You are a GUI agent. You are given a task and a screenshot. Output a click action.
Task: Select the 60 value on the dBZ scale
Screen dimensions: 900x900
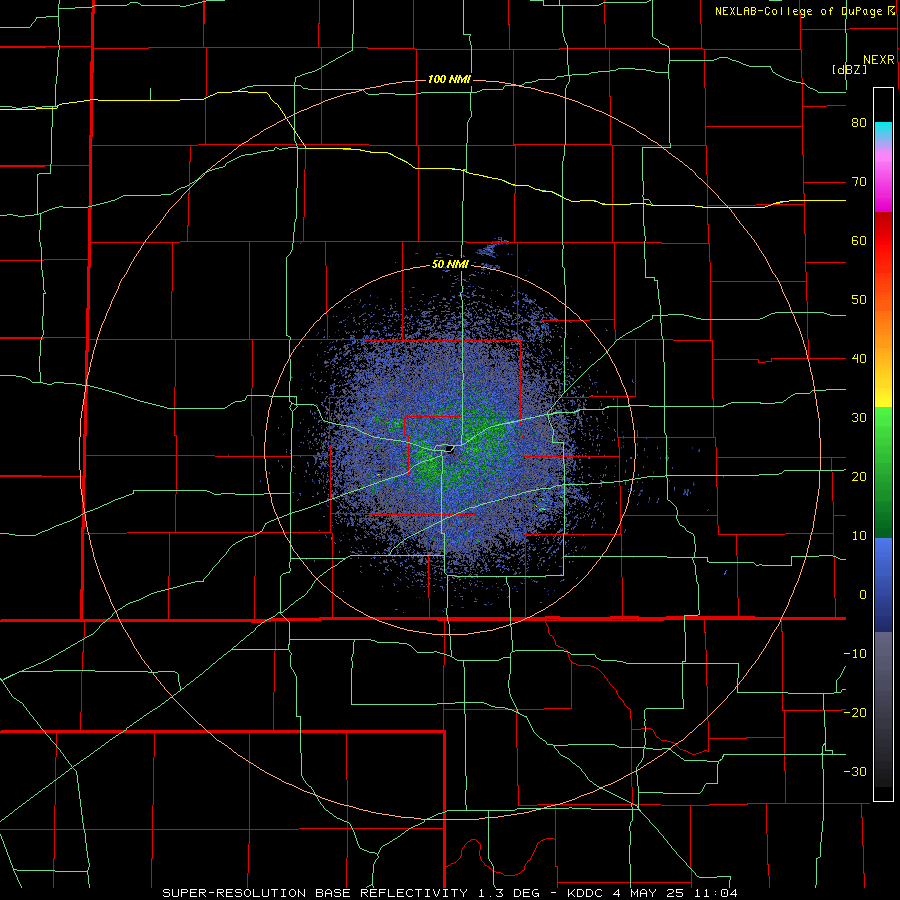pos(859,240)
